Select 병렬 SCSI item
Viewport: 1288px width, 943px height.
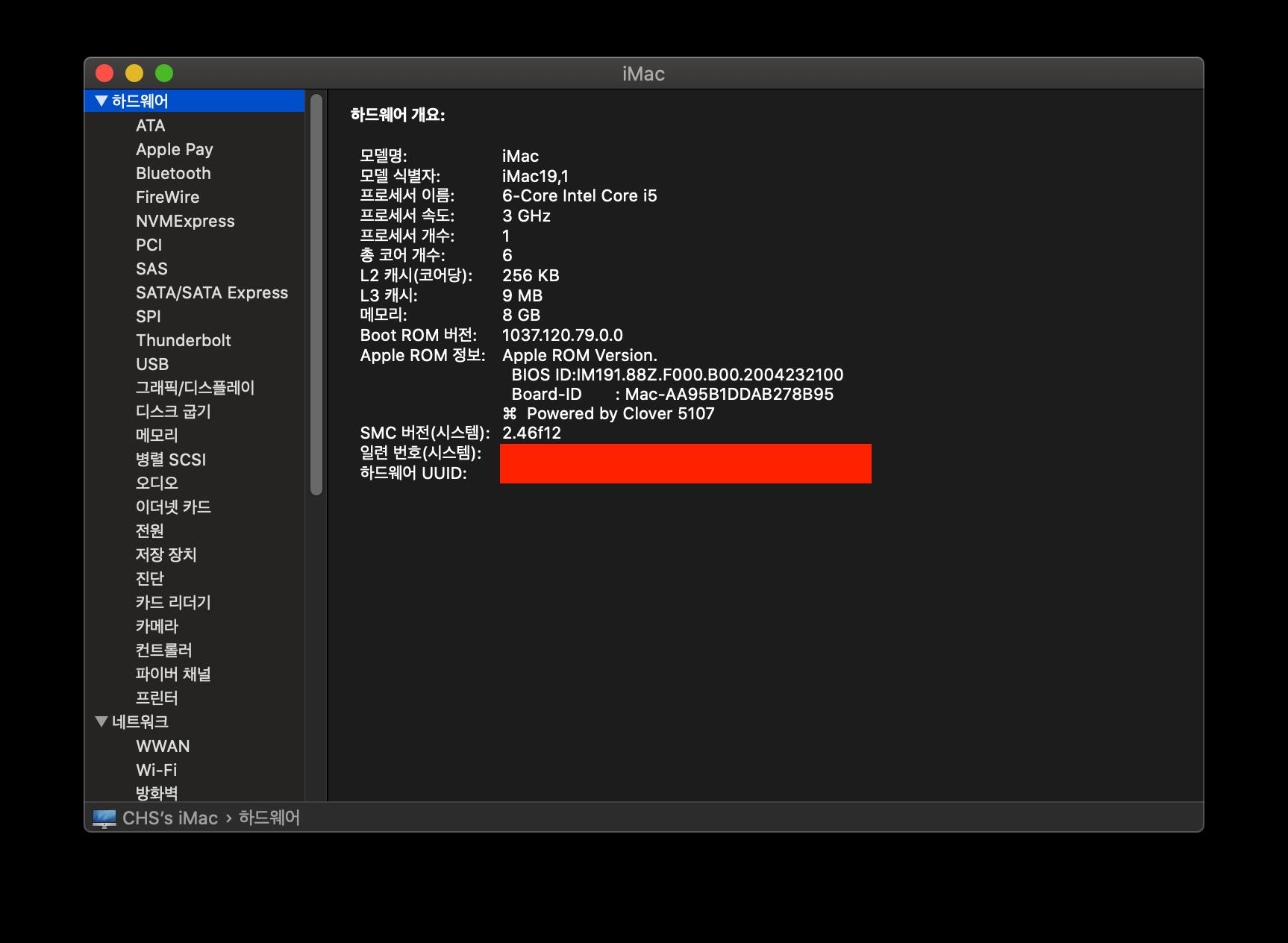coord(171,460)
